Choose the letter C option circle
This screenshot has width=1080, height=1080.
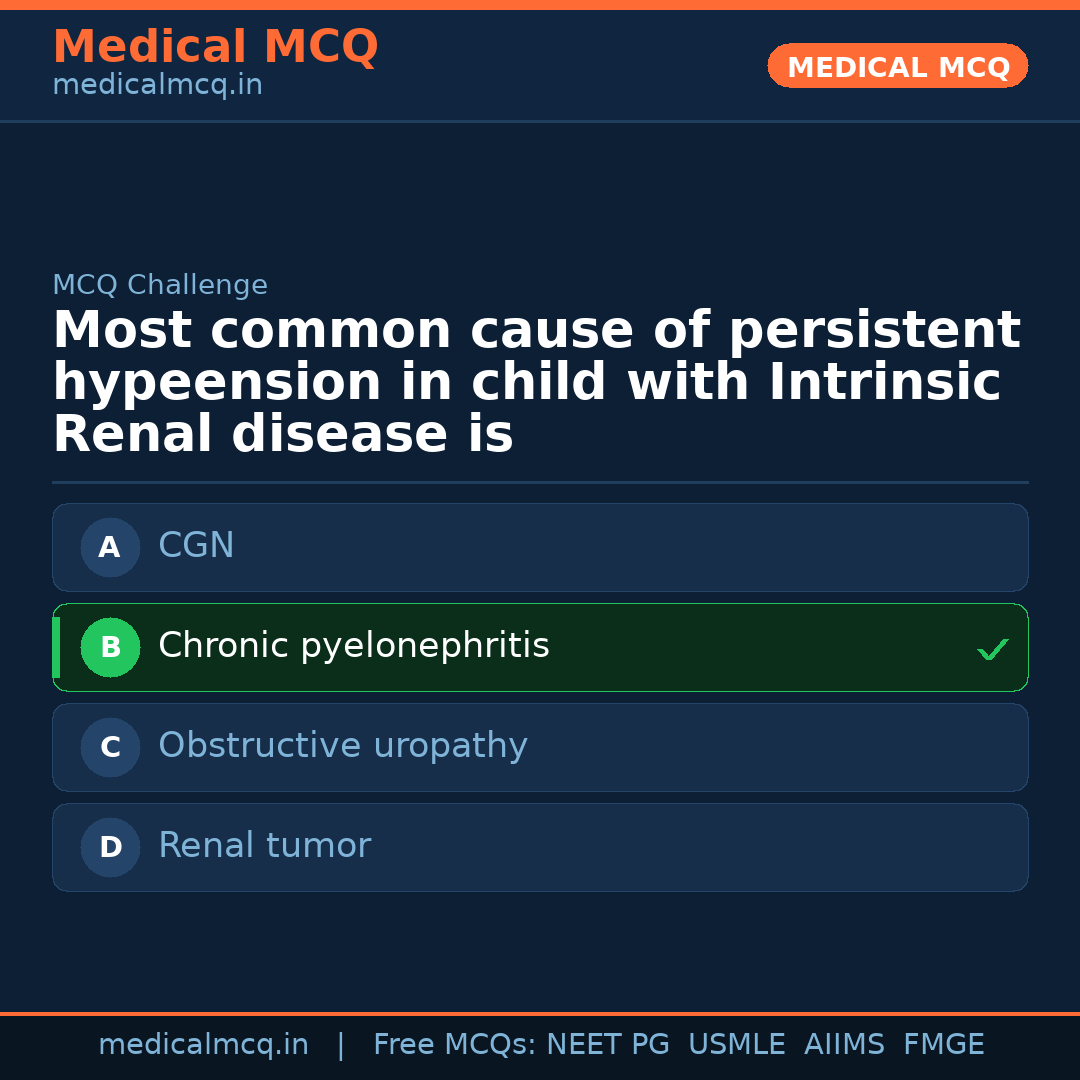pos(110,748)
